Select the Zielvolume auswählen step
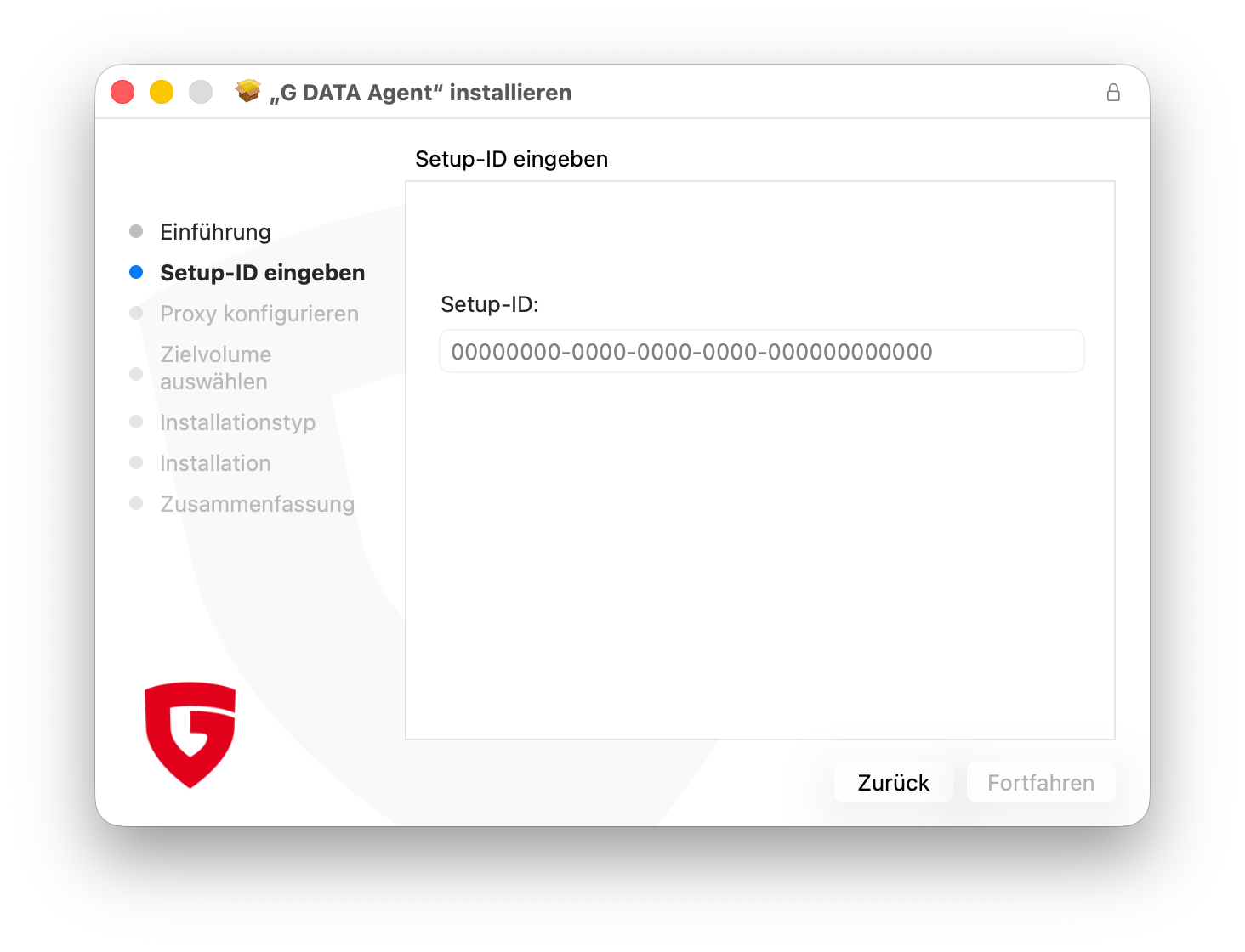The height and width of the screenshot is (952, 1245). click(216, 368)
